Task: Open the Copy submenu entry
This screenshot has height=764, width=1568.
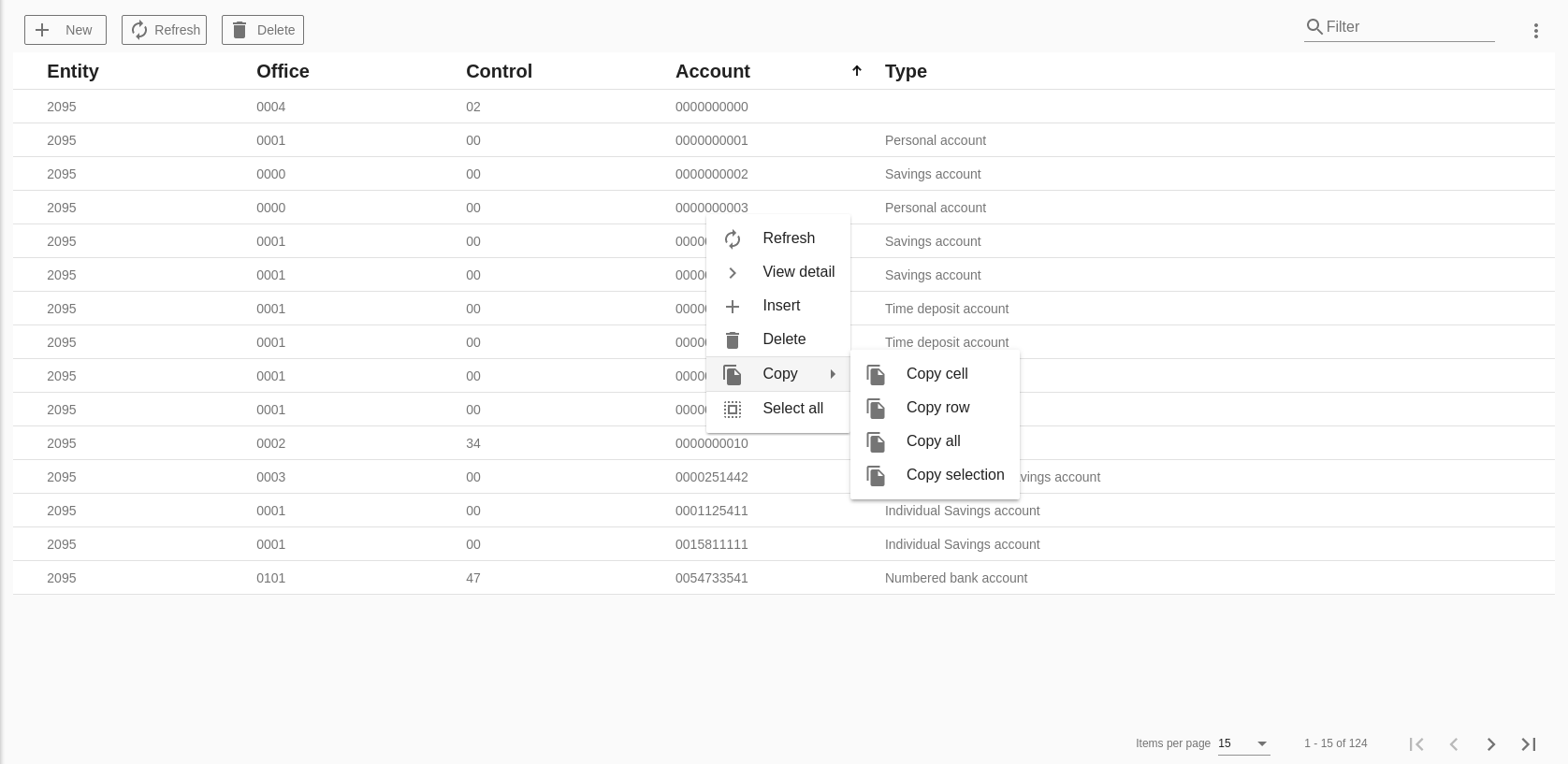Action: coord(778,374)
